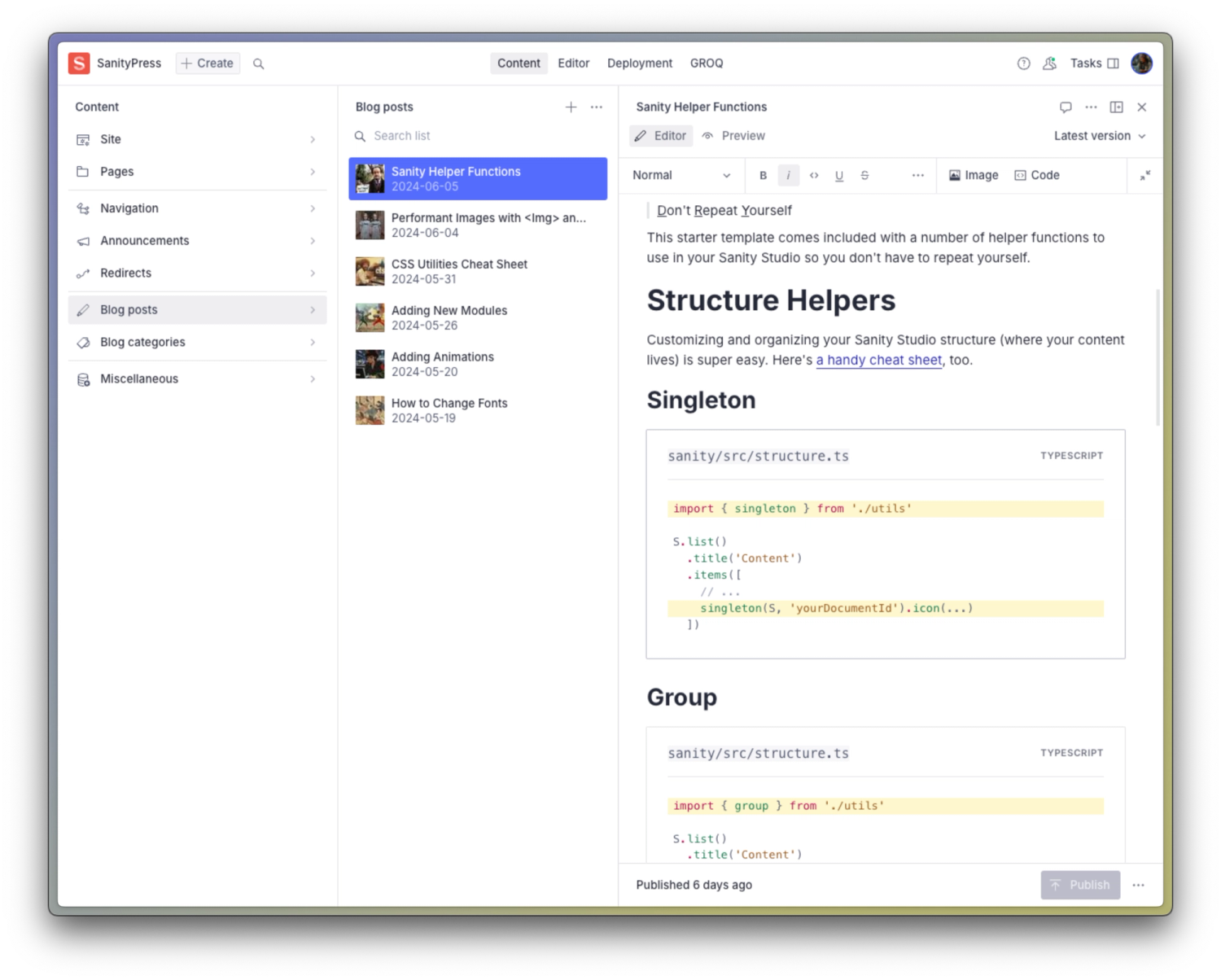Toggle bold formatting
Image resolution: width=1221 pixels, height=980 pixels.
point(763,175)
